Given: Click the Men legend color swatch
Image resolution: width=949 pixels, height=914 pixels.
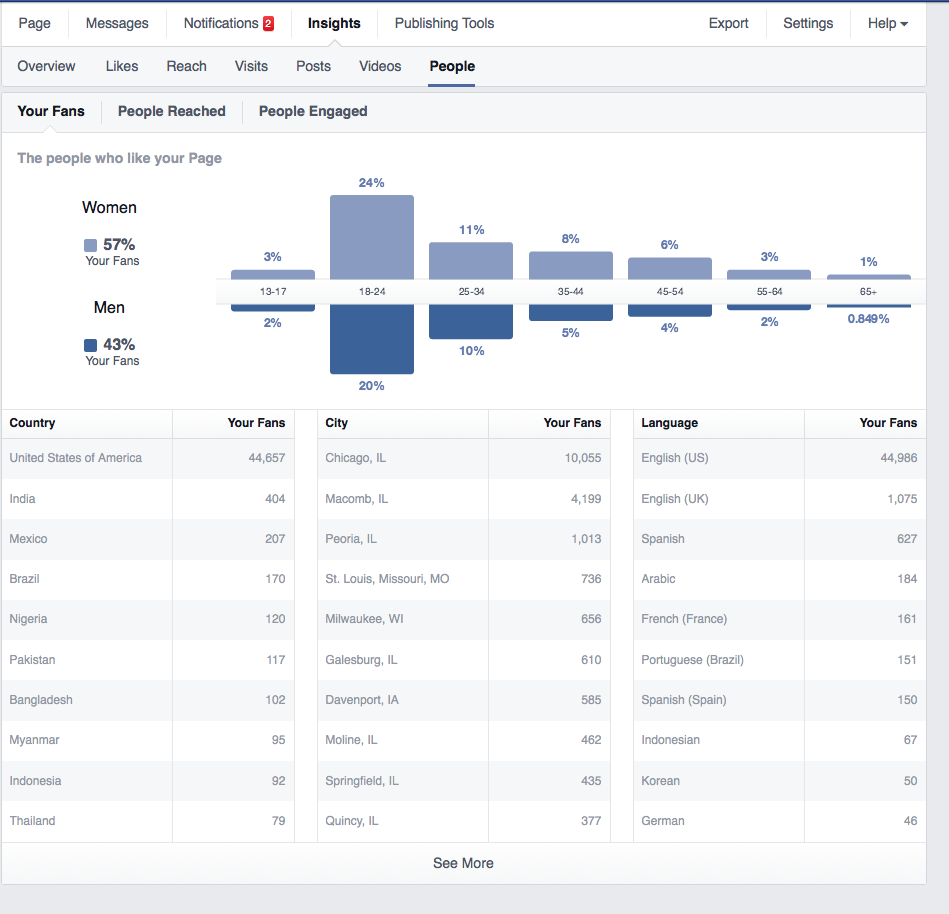Looking at the screenshot, I should 91,345.
